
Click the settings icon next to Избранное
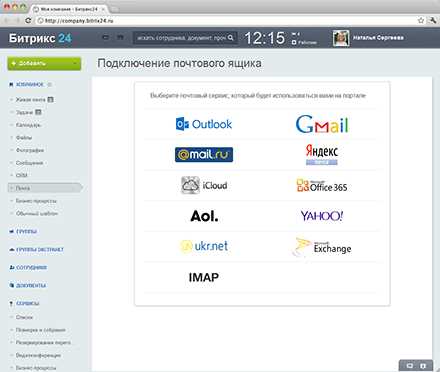50,85
